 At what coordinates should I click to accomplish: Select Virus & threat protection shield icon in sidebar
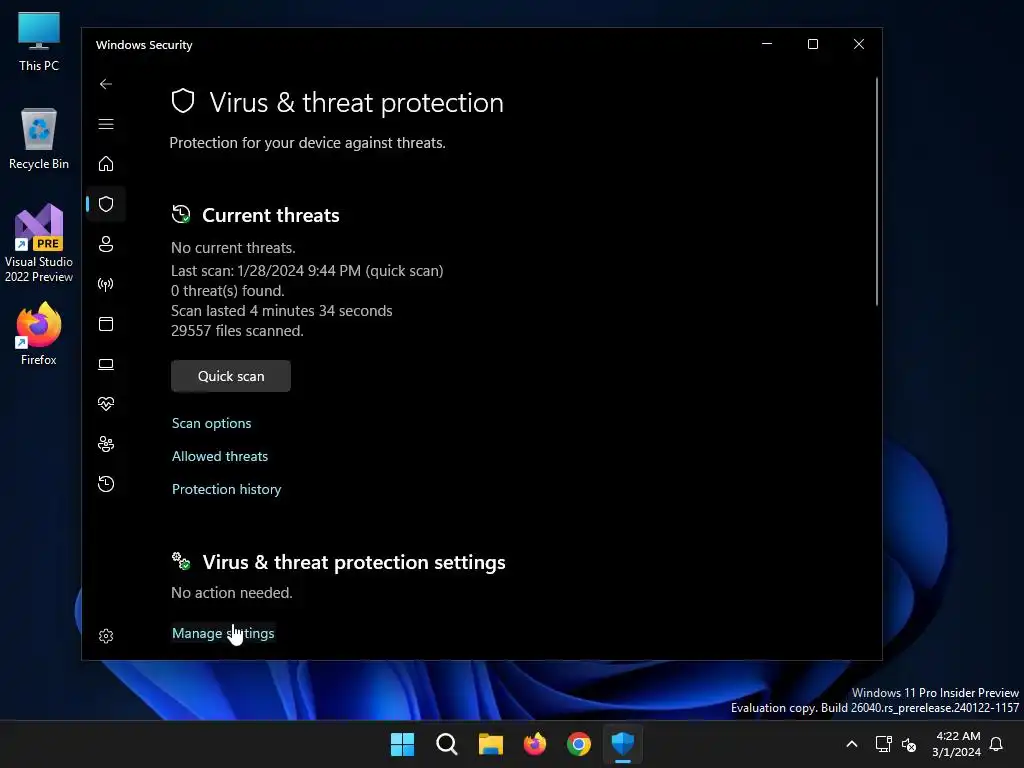(106, 204)
